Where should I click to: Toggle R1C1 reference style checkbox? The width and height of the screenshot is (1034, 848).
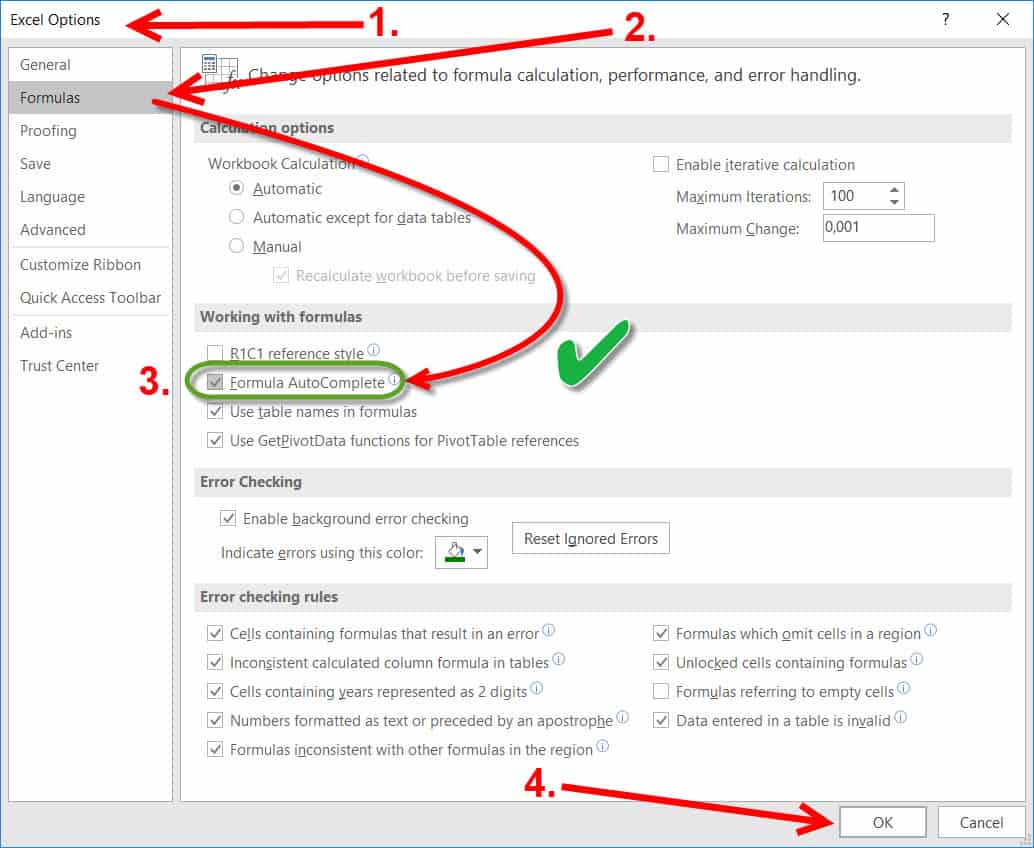(215, 353)
